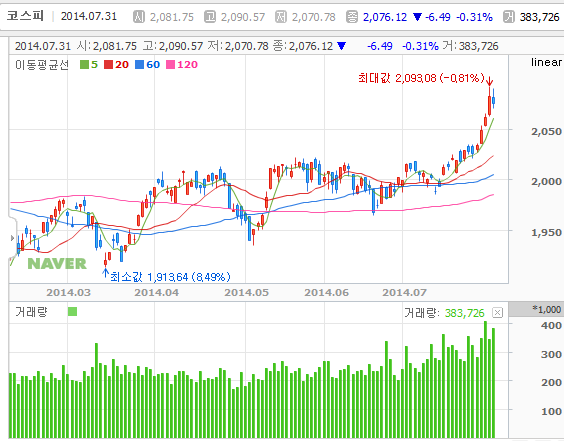Click the 1,950 price axis label

point(546,232)
